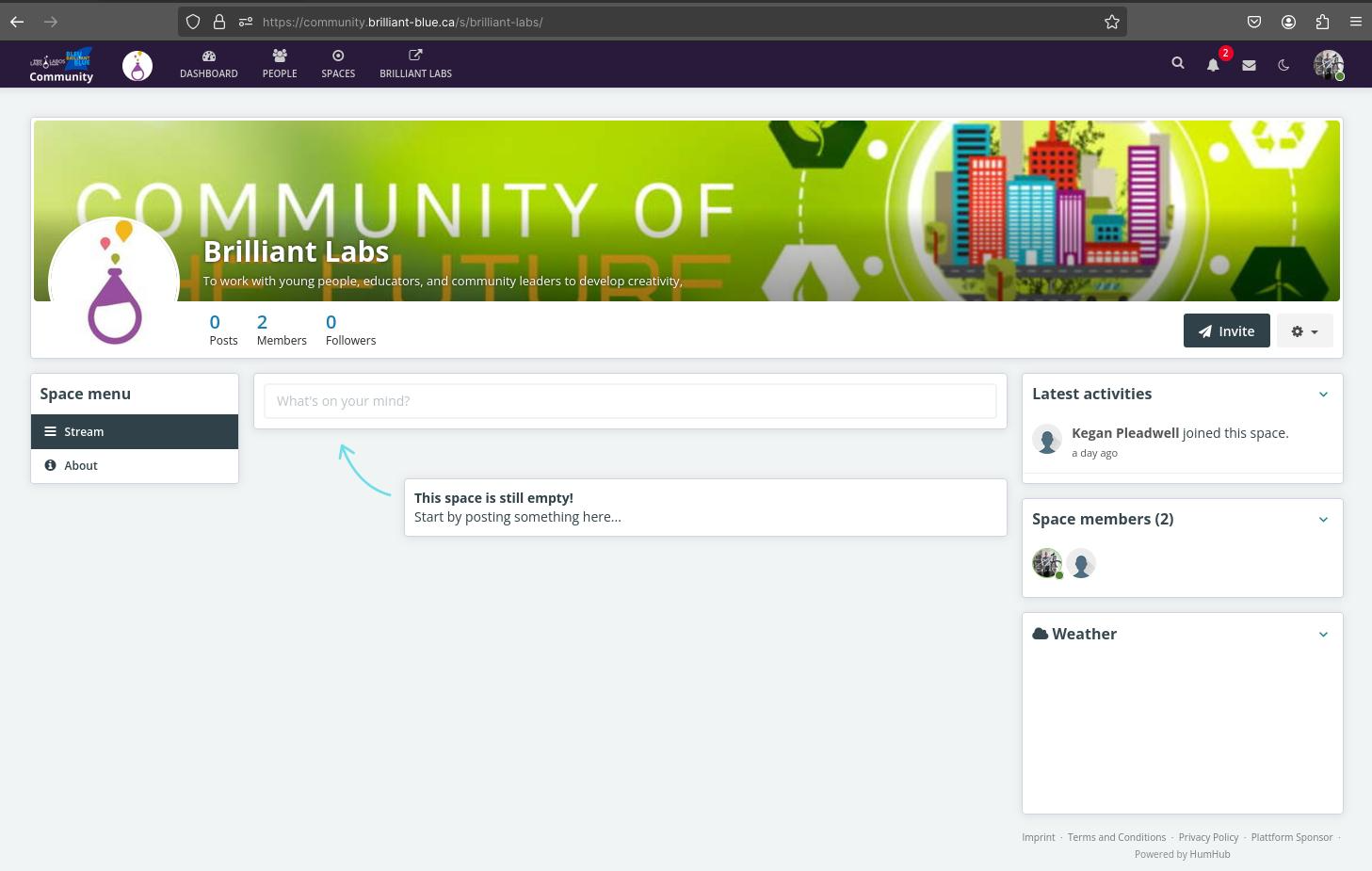The width and height of the screenshot is (1372, 871).
Task: Open the Brilliant Labs external link
Action: coord(415,65)
